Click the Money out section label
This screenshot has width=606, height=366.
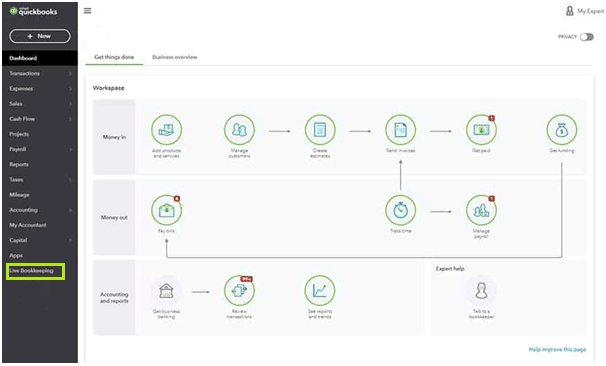point(114,217)
